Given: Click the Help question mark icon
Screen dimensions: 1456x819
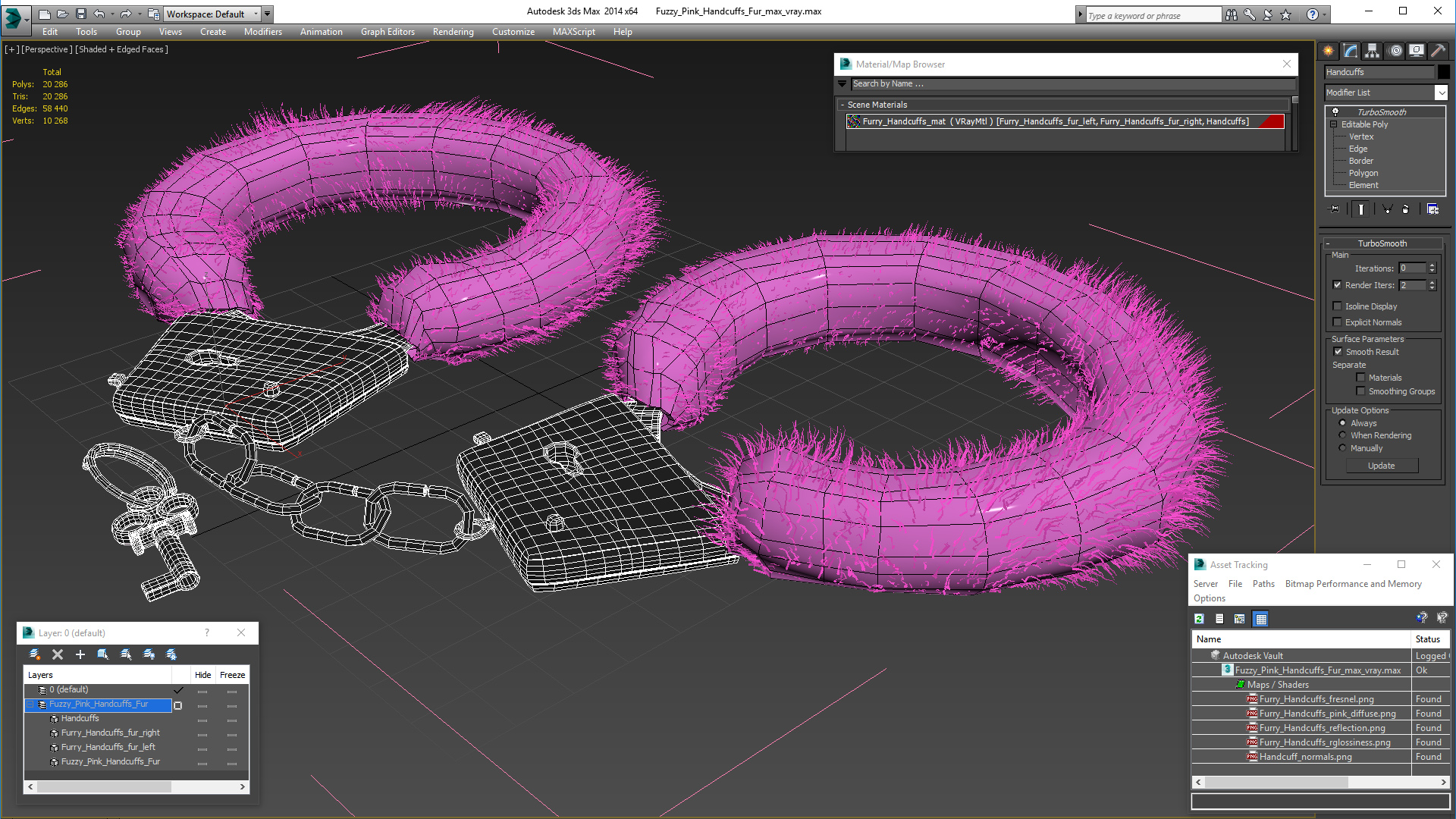Looking at the screenshot, I should click(x=1313, y=14).
